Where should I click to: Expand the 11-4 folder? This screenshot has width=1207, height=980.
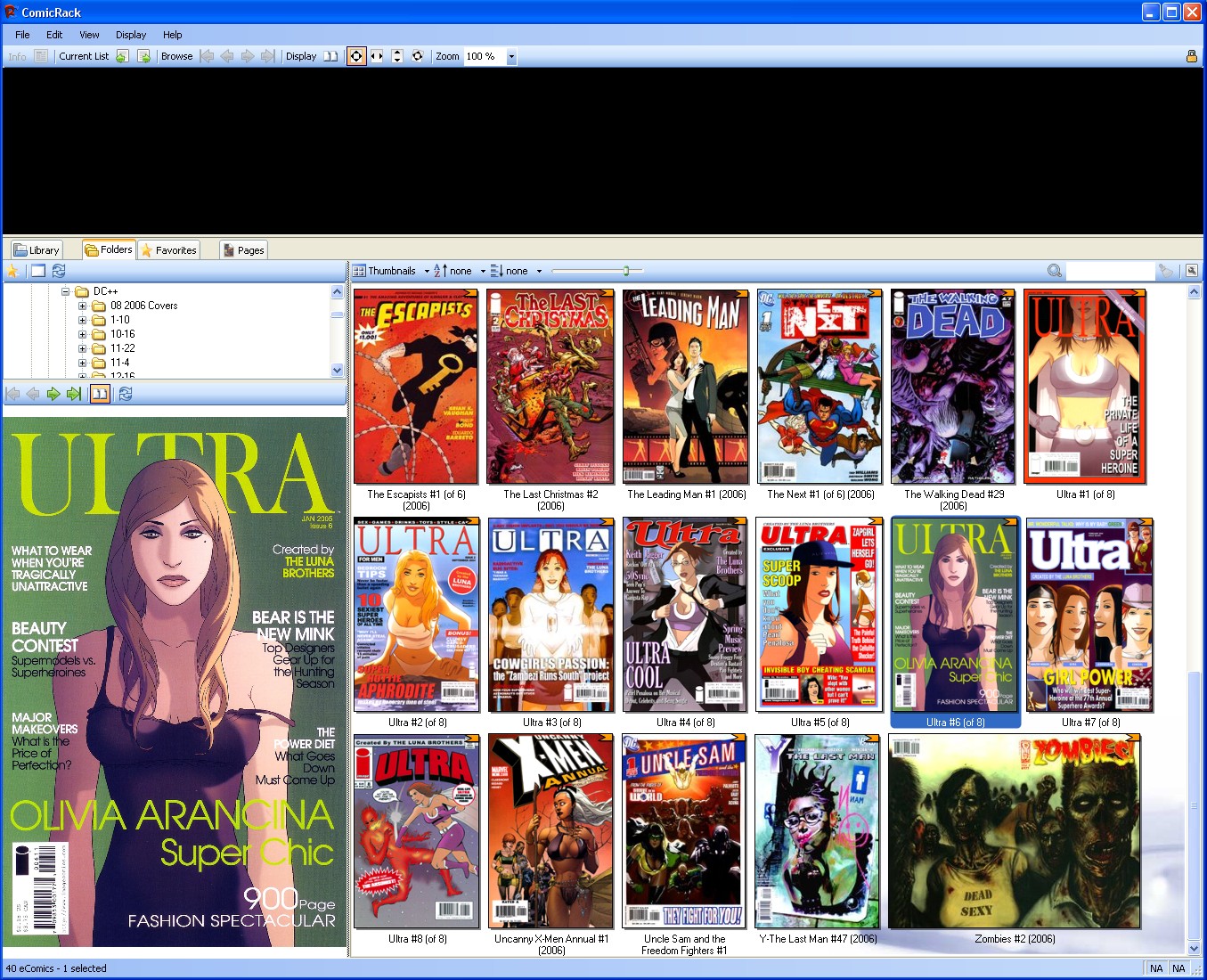[x=82, y=363]
